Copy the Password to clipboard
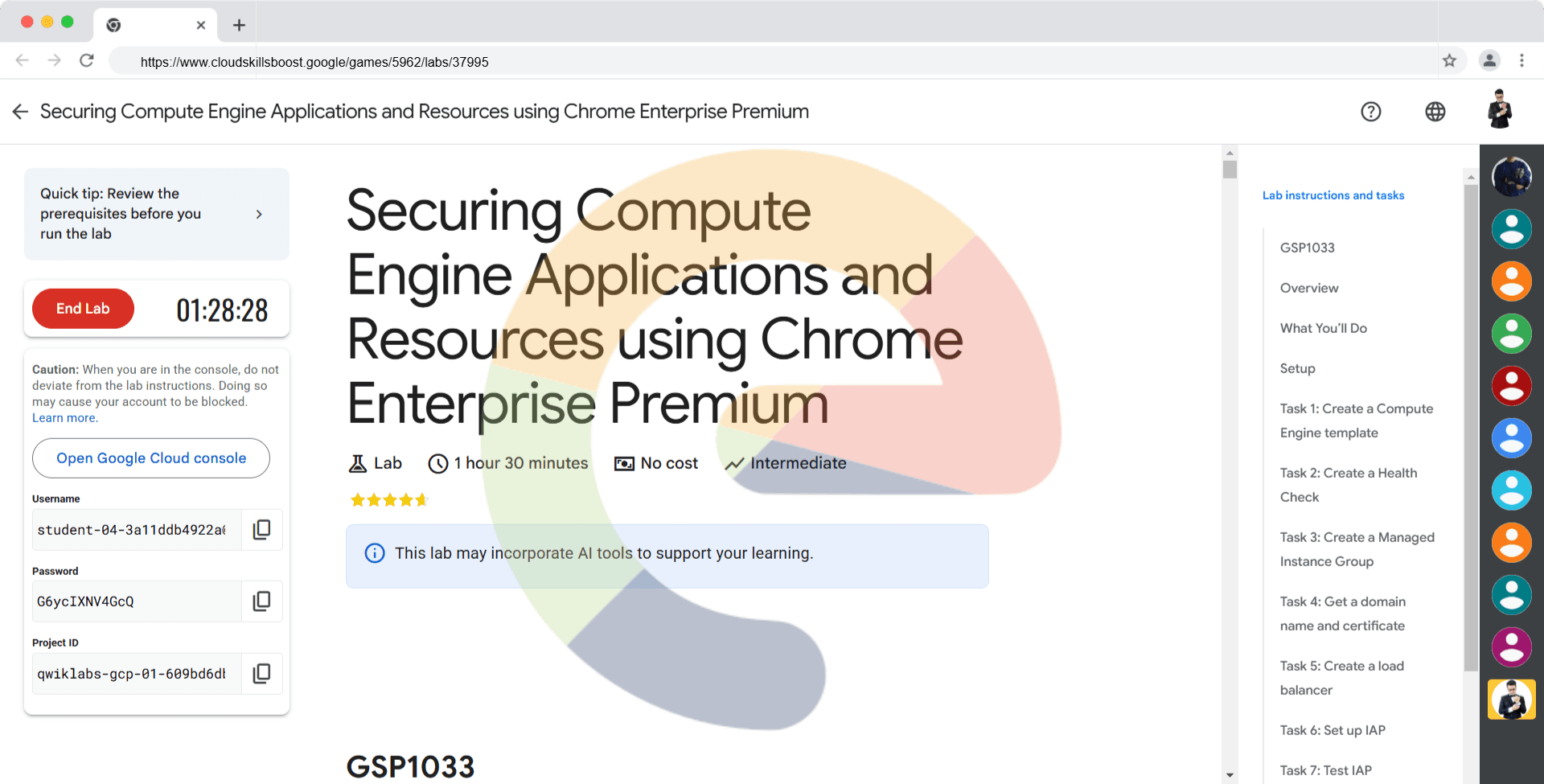The height and width of the screenshot is (784, 1544). pos(262,601)
